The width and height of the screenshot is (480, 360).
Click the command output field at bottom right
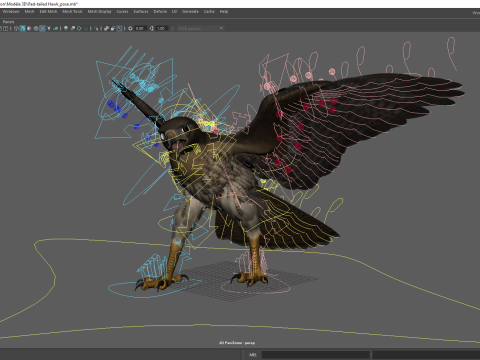click(x=426, y=355)
